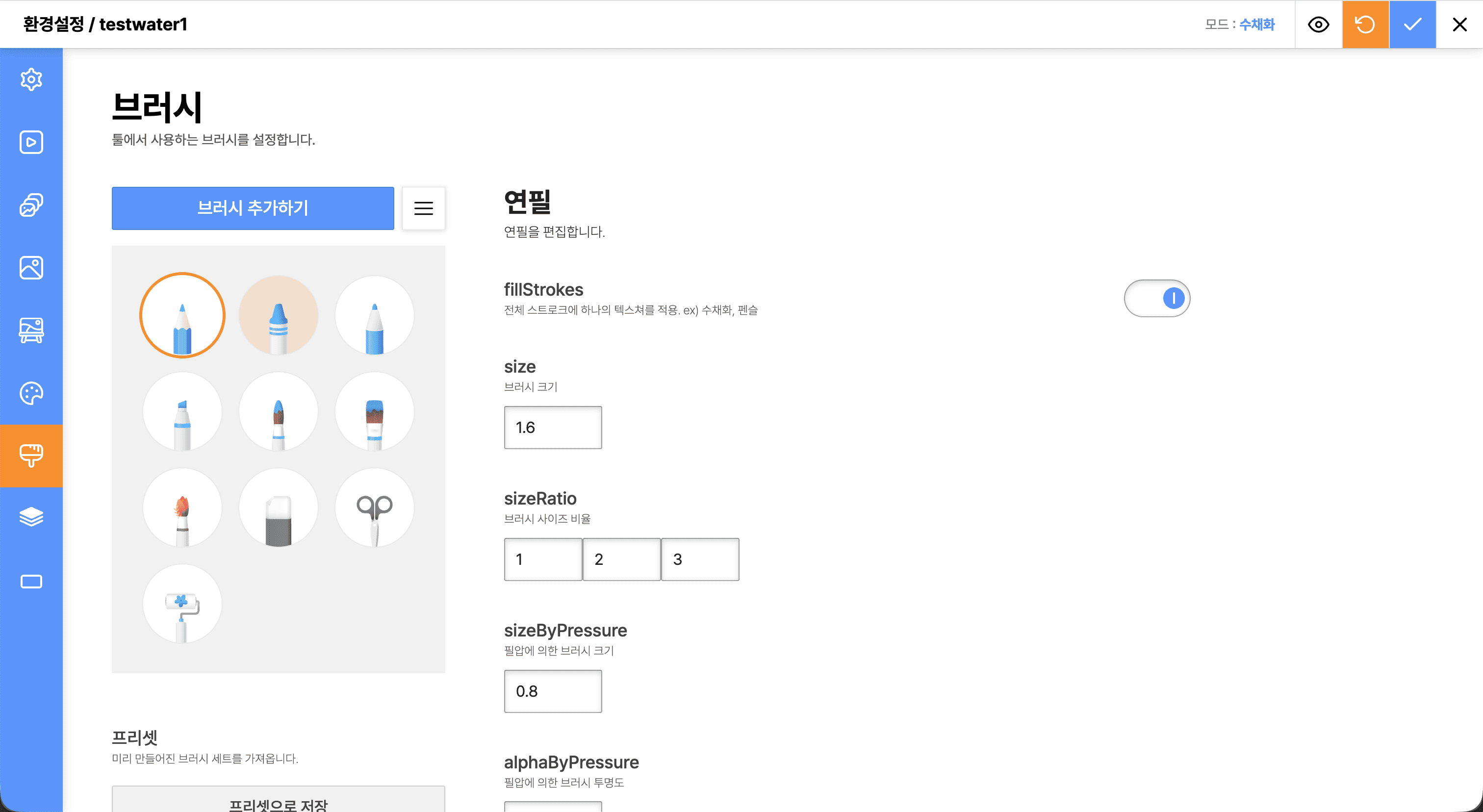Click the 브러시 추가하기 button
Viewport: 1483px width, 812px height.
point(253,208)
